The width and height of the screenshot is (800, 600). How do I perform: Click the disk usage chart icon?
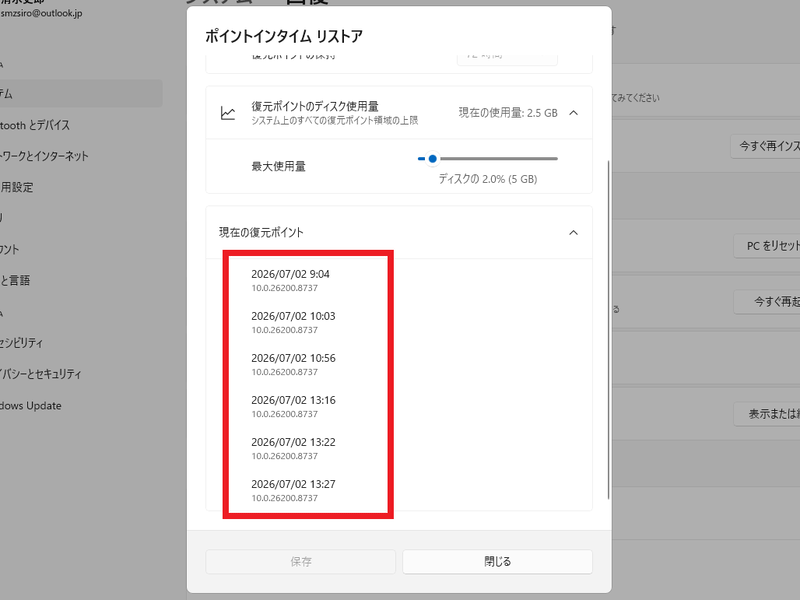(x=228, y=113)
